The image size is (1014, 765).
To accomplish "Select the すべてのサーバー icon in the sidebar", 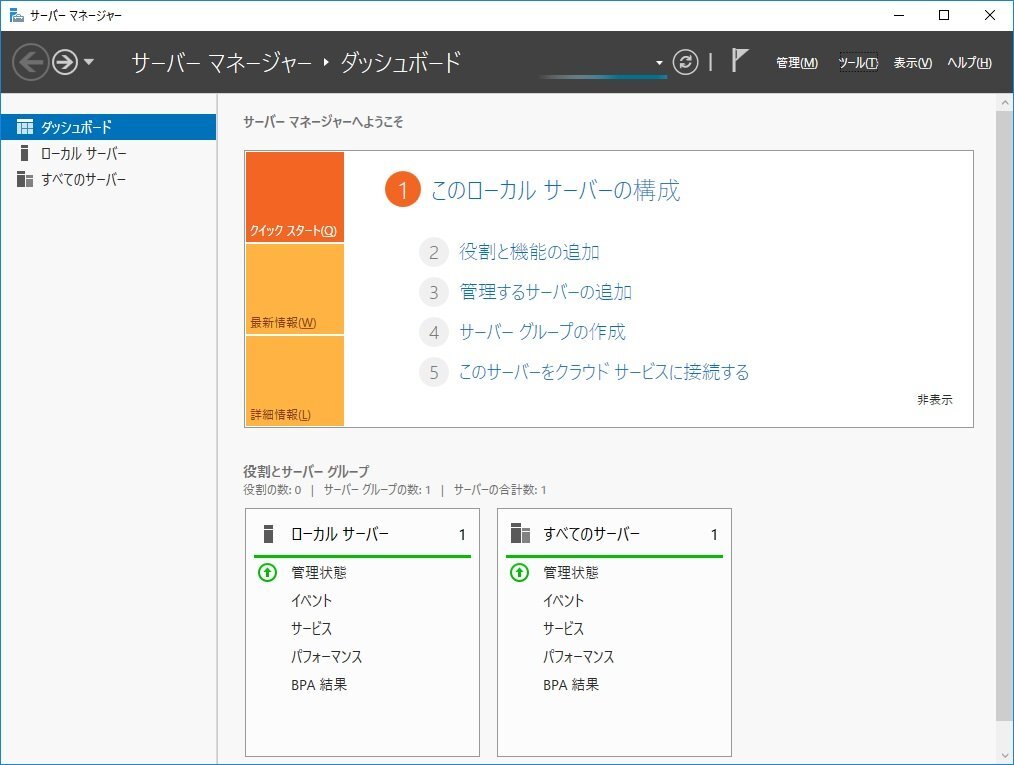I will (x=24, y=180).
